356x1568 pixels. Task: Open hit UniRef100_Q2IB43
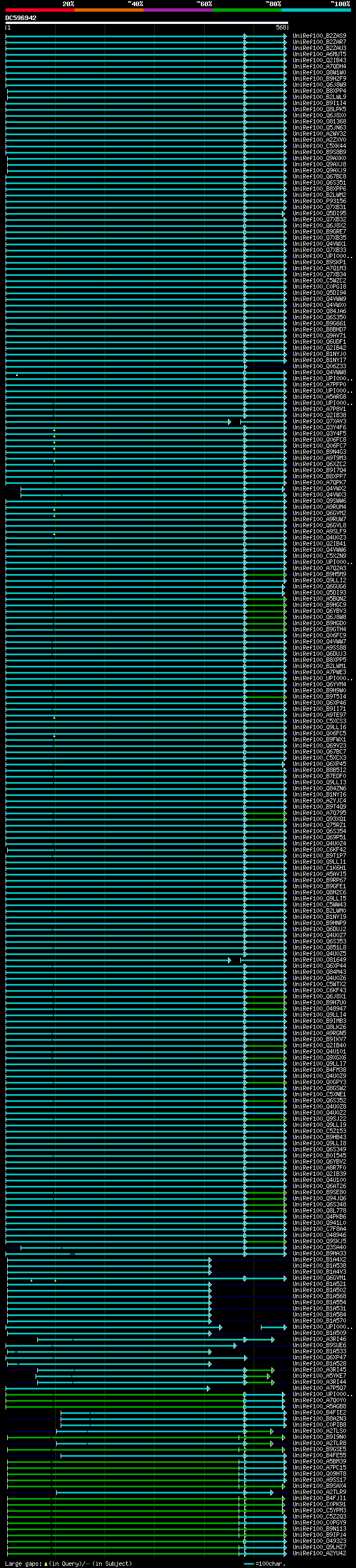tap(319, 60)
